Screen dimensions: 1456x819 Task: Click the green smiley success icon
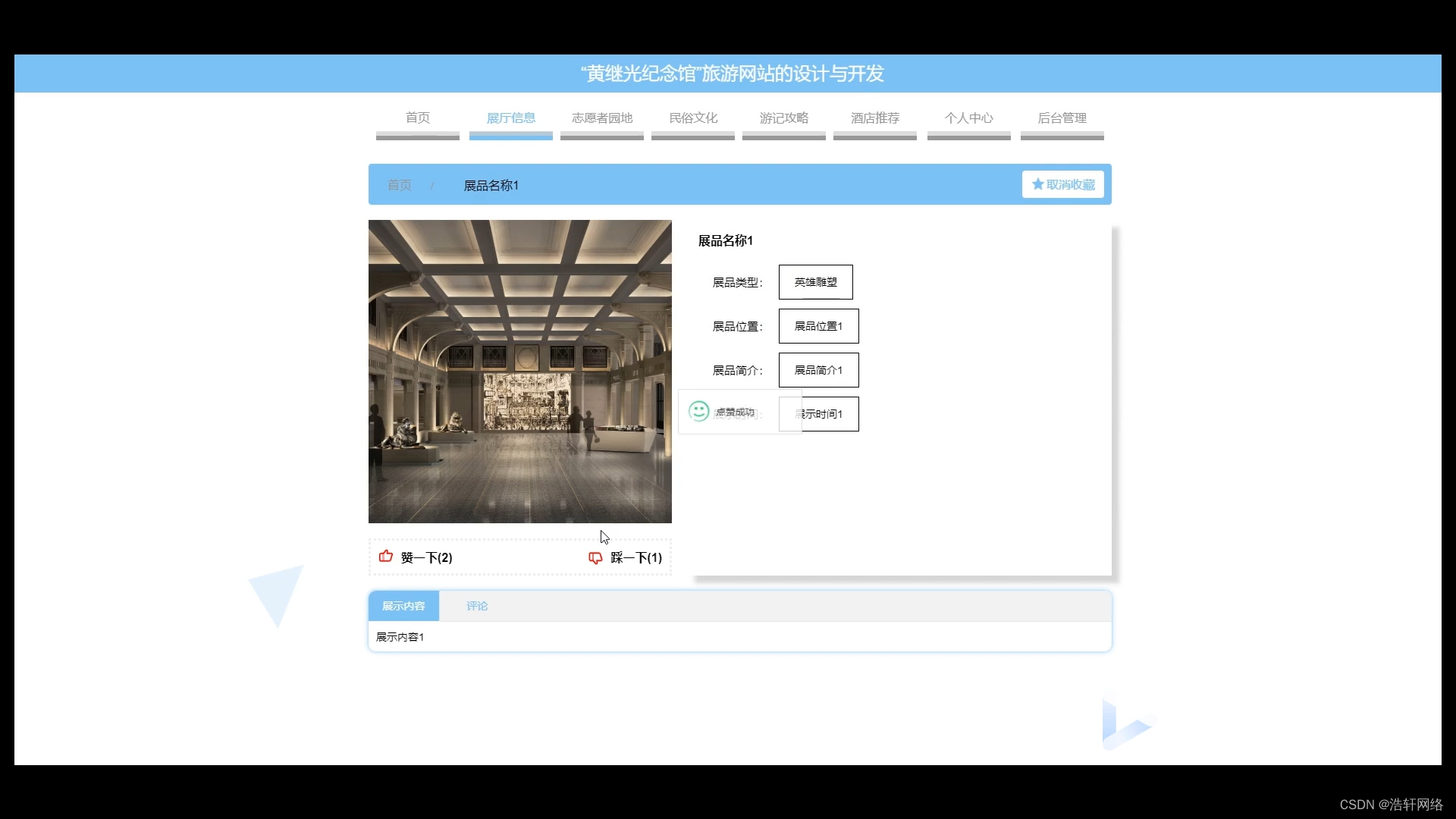(x=698, y=411)
